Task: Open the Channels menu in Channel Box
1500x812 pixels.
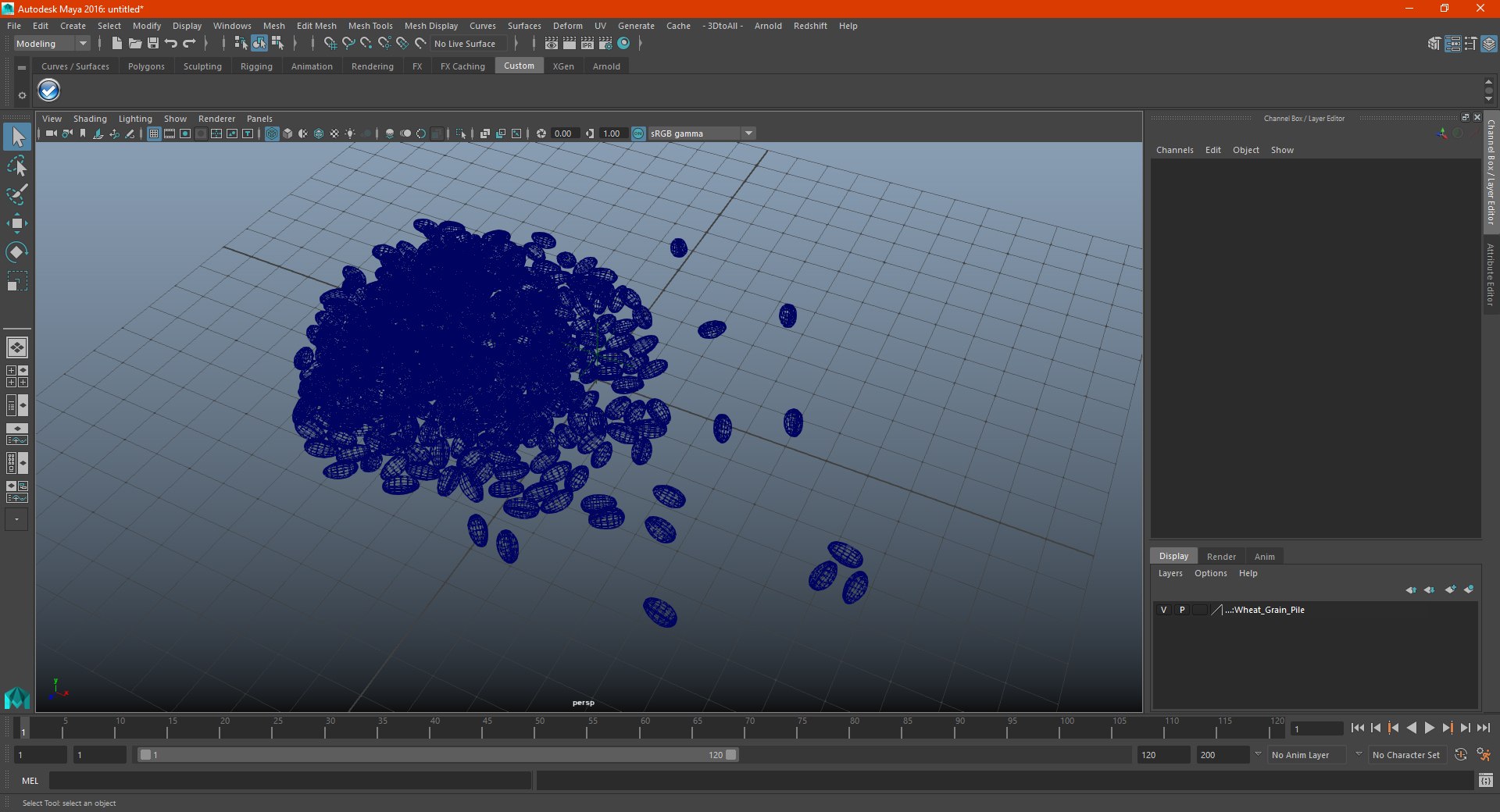Action: tap(1174, 150)
